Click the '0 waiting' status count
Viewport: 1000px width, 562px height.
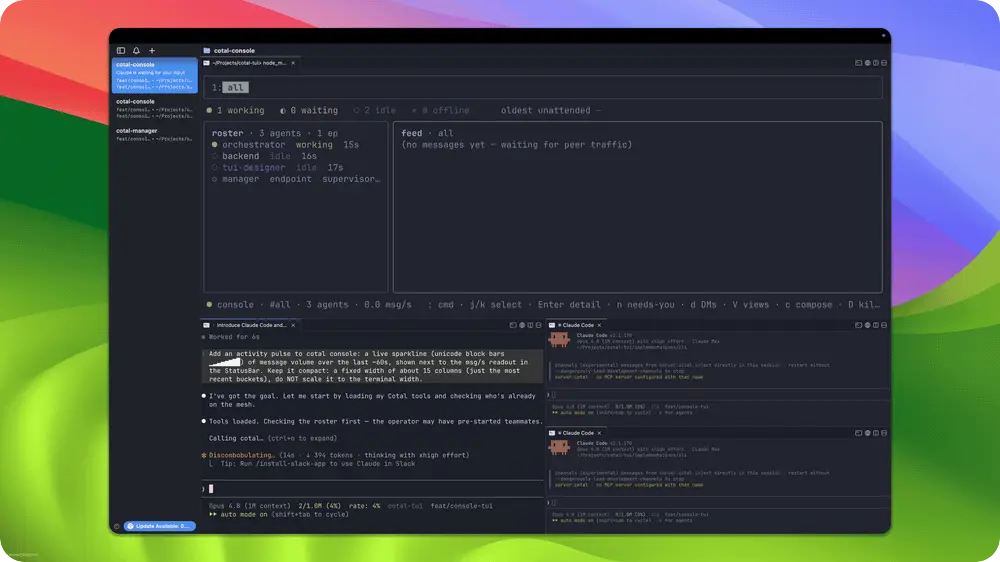[309, 110]
